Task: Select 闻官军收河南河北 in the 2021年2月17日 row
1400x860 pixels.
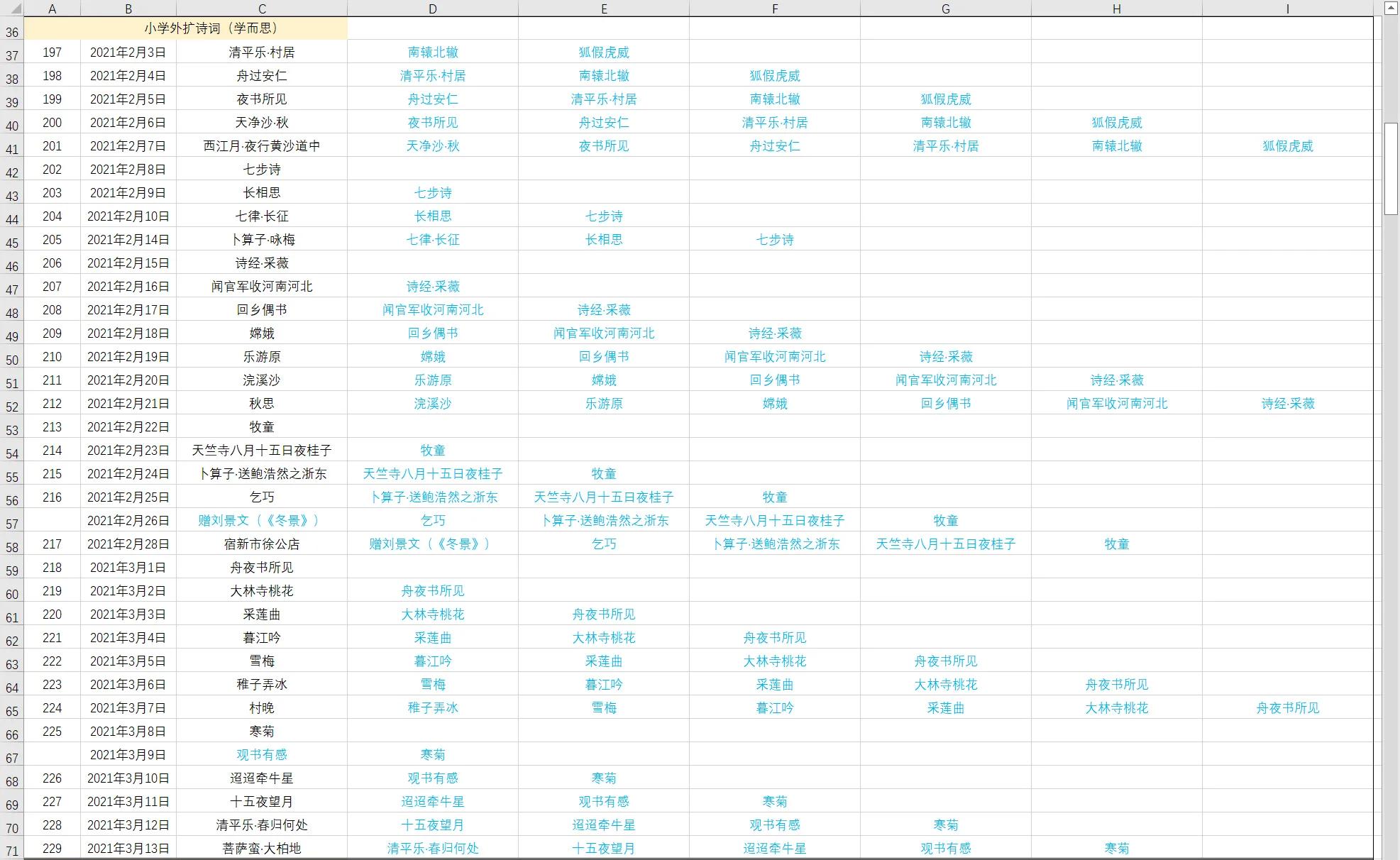Action: pyautogui.click(x=433, y=309)
